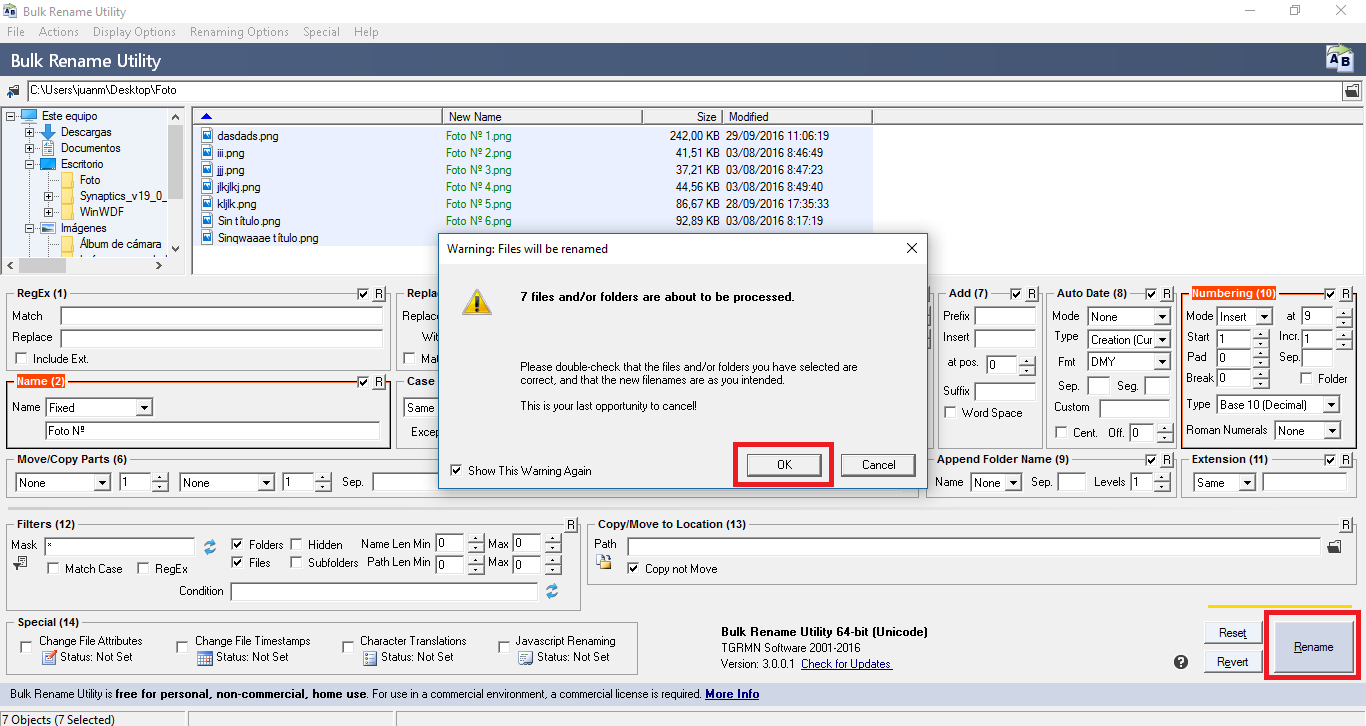Enable the Match Case filter checkbox
Viewport: 1366px width, 726px height.
click(54, 568)
